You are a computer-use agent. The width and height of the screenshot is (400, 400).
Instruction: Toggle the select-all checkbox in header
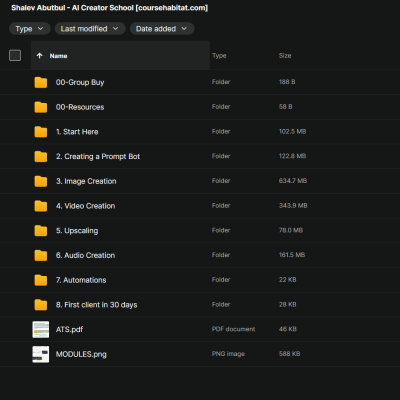[x=15, y=55]
